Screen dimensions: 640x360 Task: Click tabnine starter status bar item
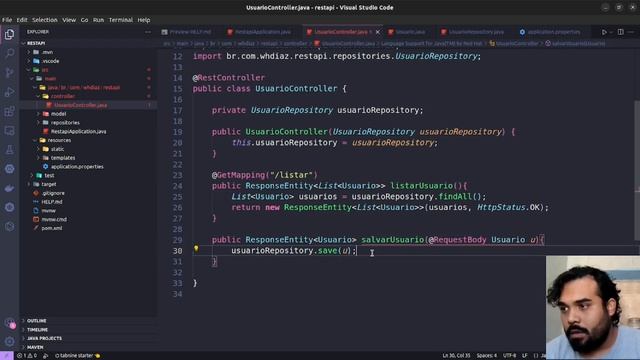tap(77, 356)
